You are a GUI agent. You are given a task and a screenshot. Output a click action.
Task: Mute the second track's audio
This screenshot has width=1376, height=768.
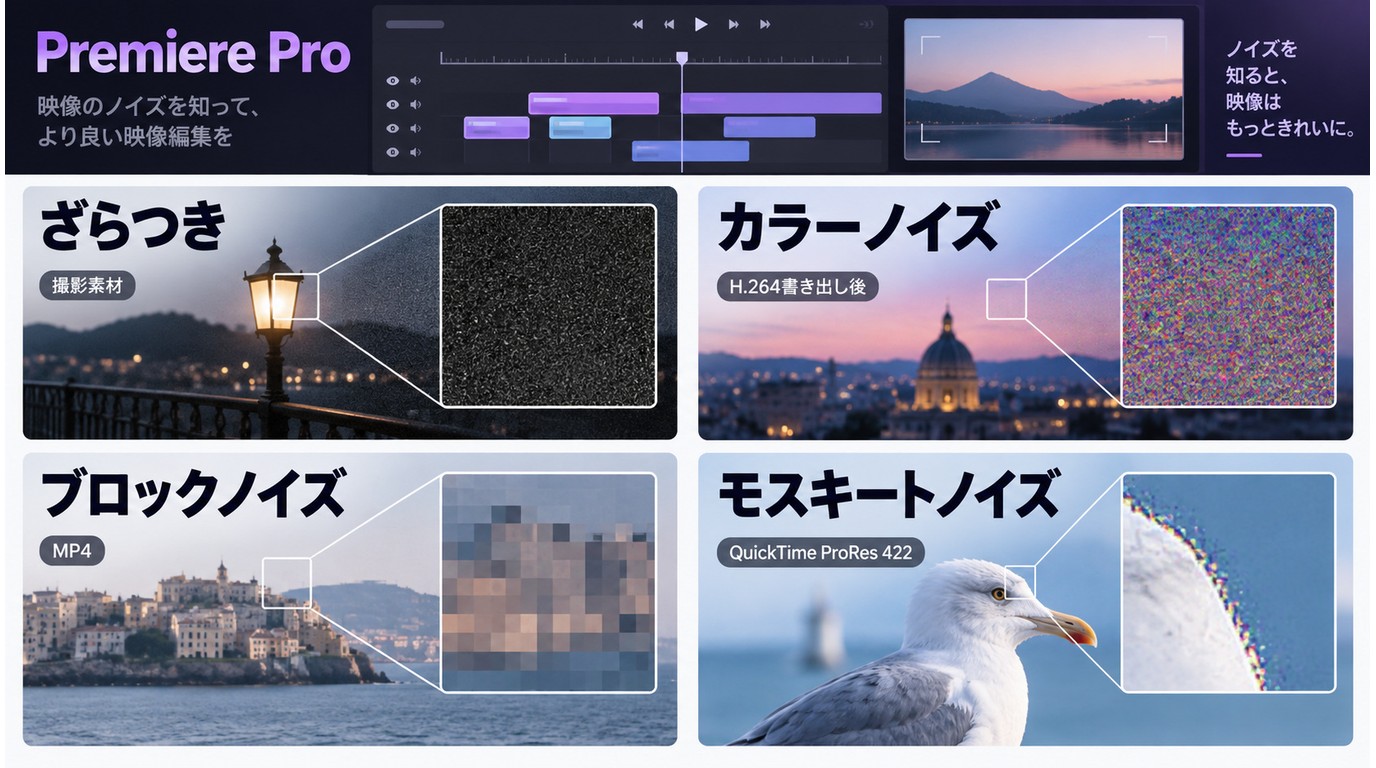click(415, 104)
